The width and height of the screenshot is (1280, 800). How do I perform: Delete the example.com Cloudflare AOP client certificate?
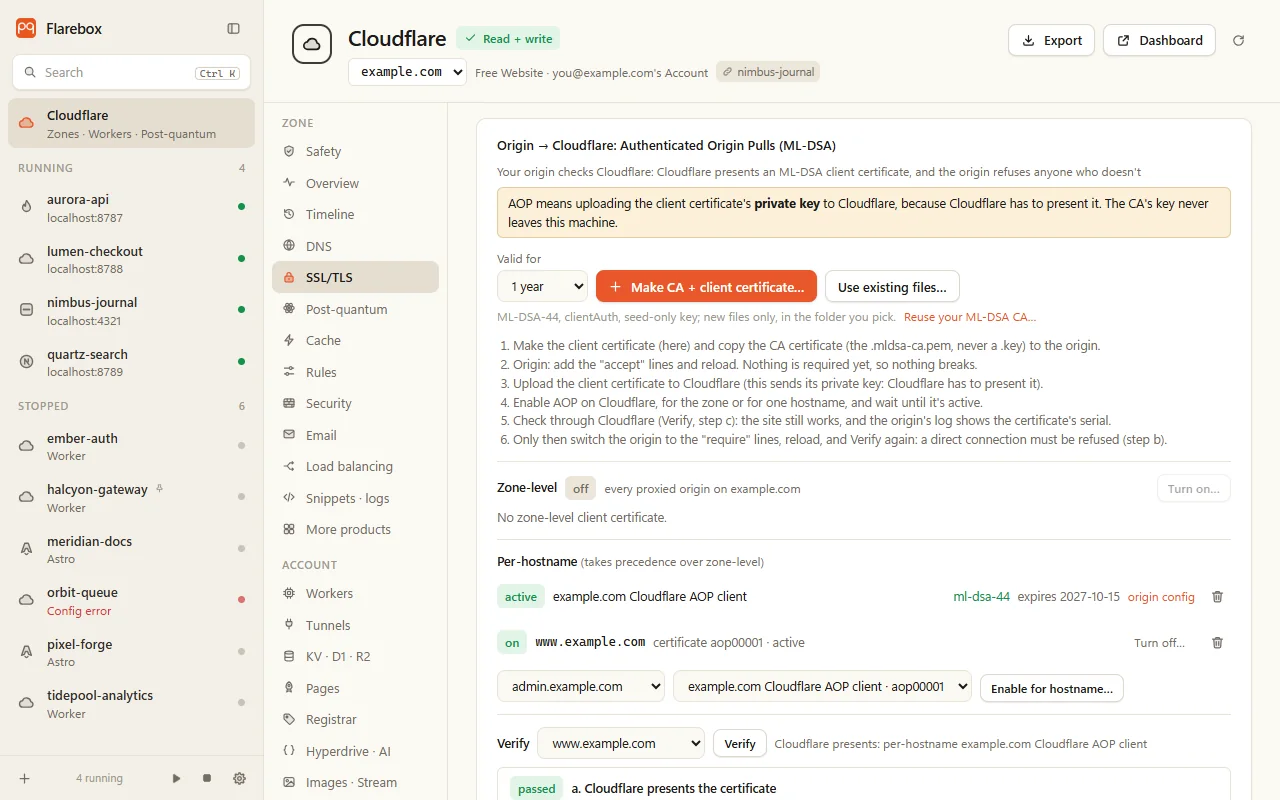(x=1217, y=597)
